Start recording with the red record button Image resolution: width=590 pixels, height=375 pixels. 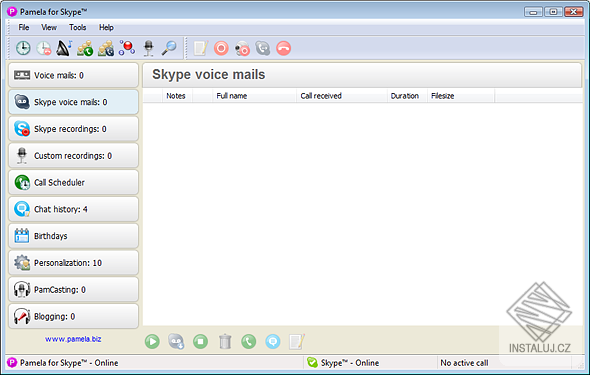point(221,48)
